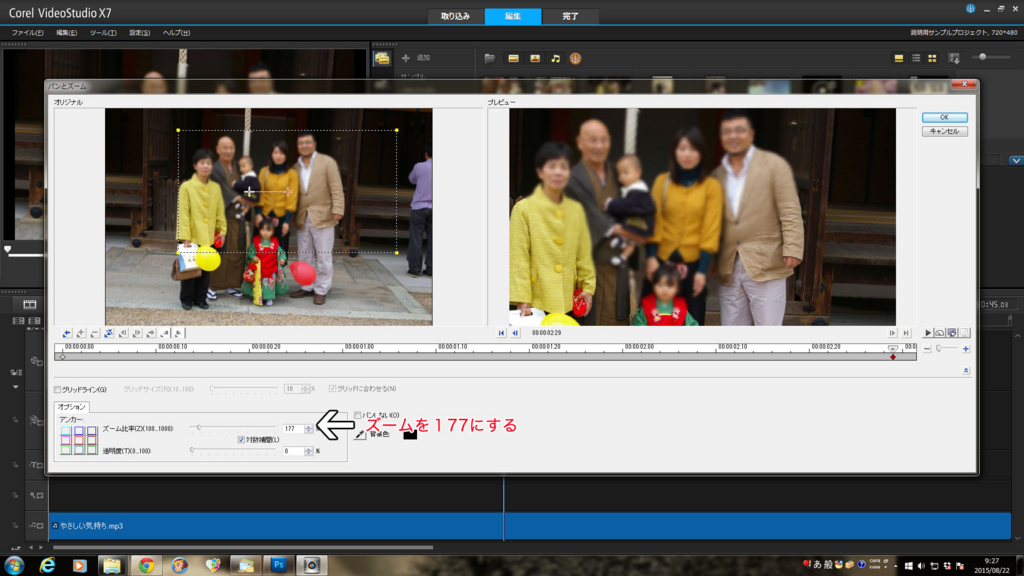
Task: Check the パンしない(O) checkbox
Action: 358,415
